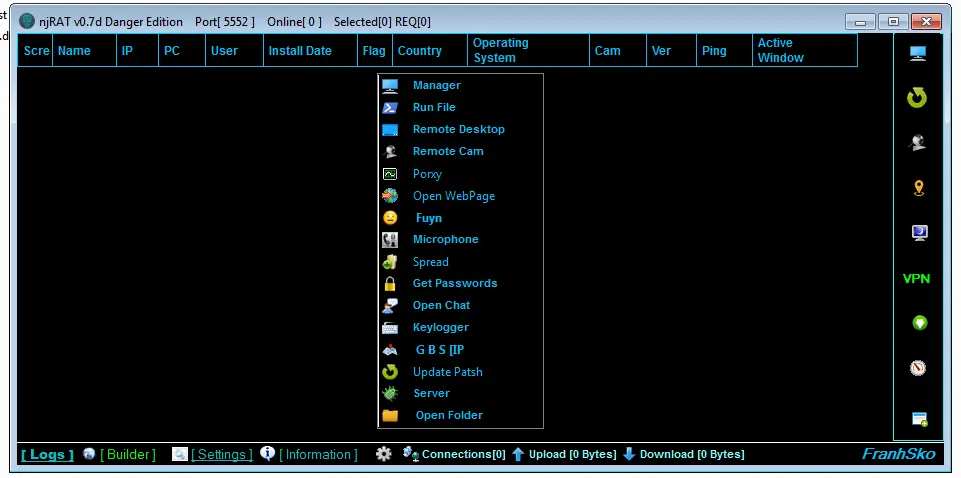Click the monitor icon atop the right sidebar
The height and width of the screenshot is (478, 961).
coord(917,54)
